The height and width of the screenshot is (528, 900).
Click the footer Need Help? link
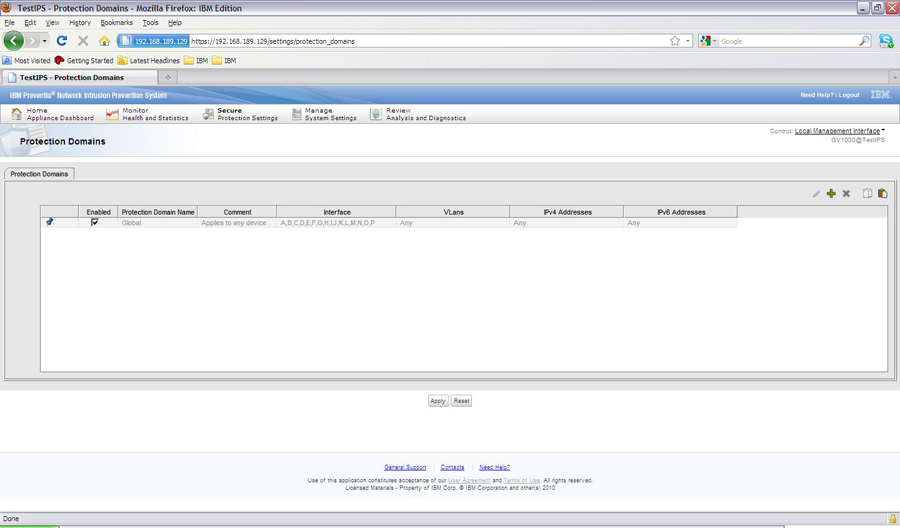(x=494, y=467)
